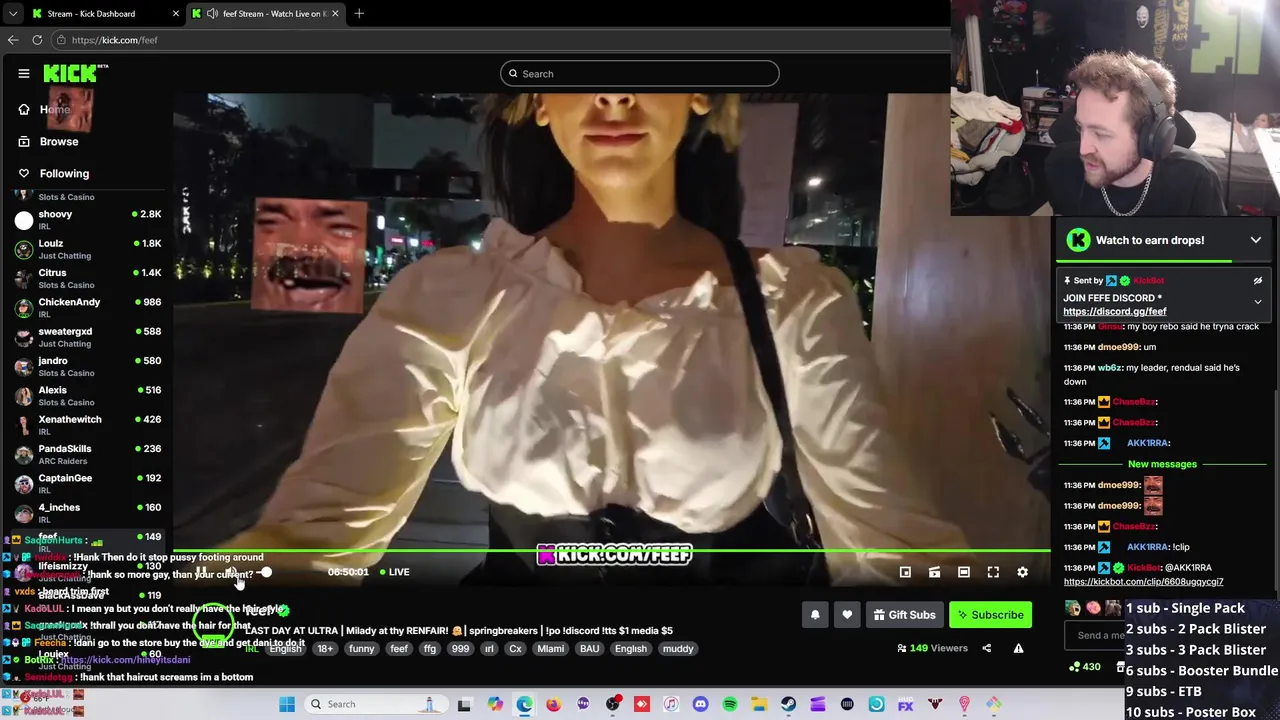This screenshot has height=720, width=1280.
Task: Toggle mini player mode
Action: [905, 572]
